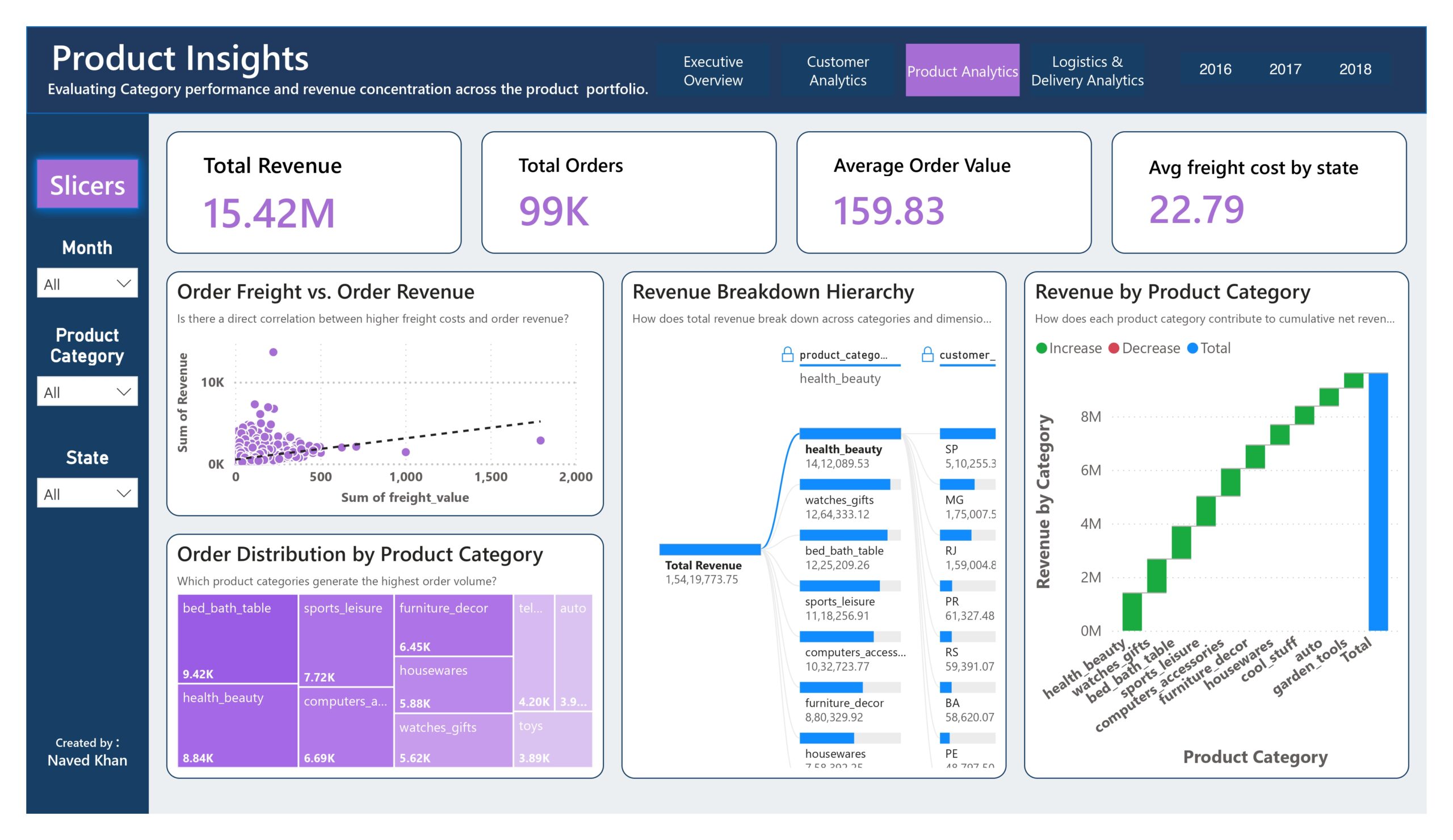Click the top outlier point in scatter chart

[x=274, y=352]
